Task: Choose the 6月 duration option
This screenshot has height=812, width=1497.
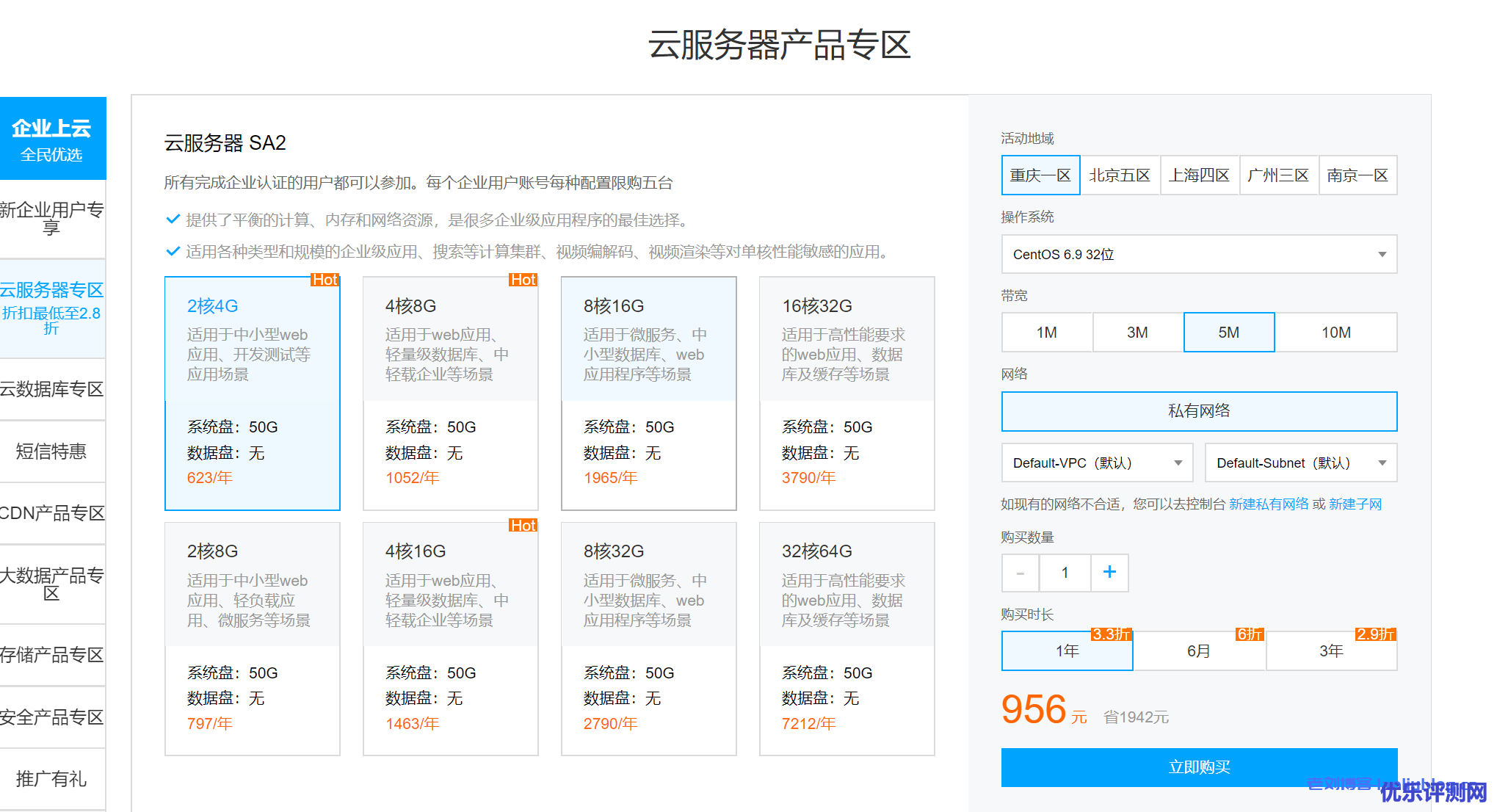Action: tap(1199, 651)
